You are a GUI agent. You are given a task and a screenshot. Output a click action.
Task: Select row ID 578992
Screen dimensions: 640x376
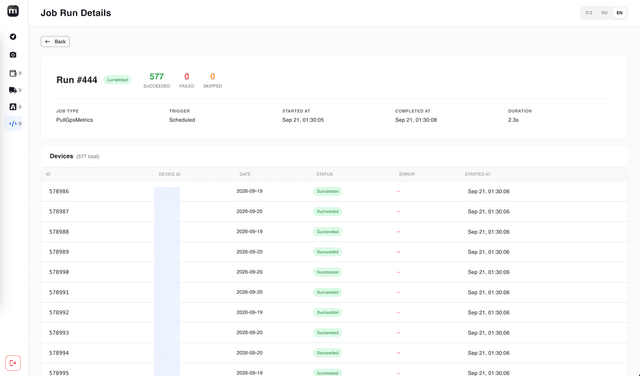point(59,313)
